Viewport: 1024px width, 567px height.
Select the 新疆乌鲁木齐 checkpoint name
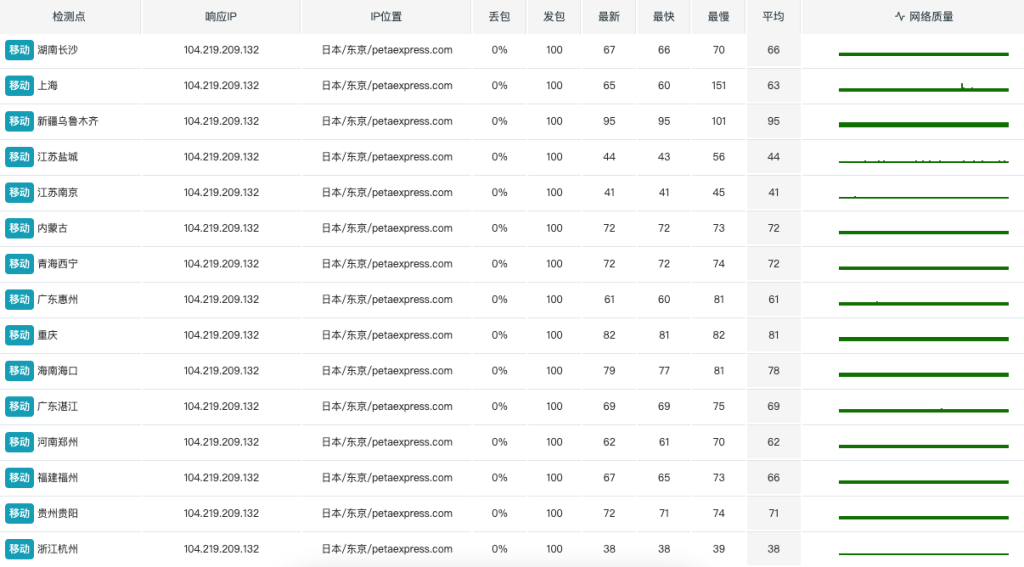[68, 121]
